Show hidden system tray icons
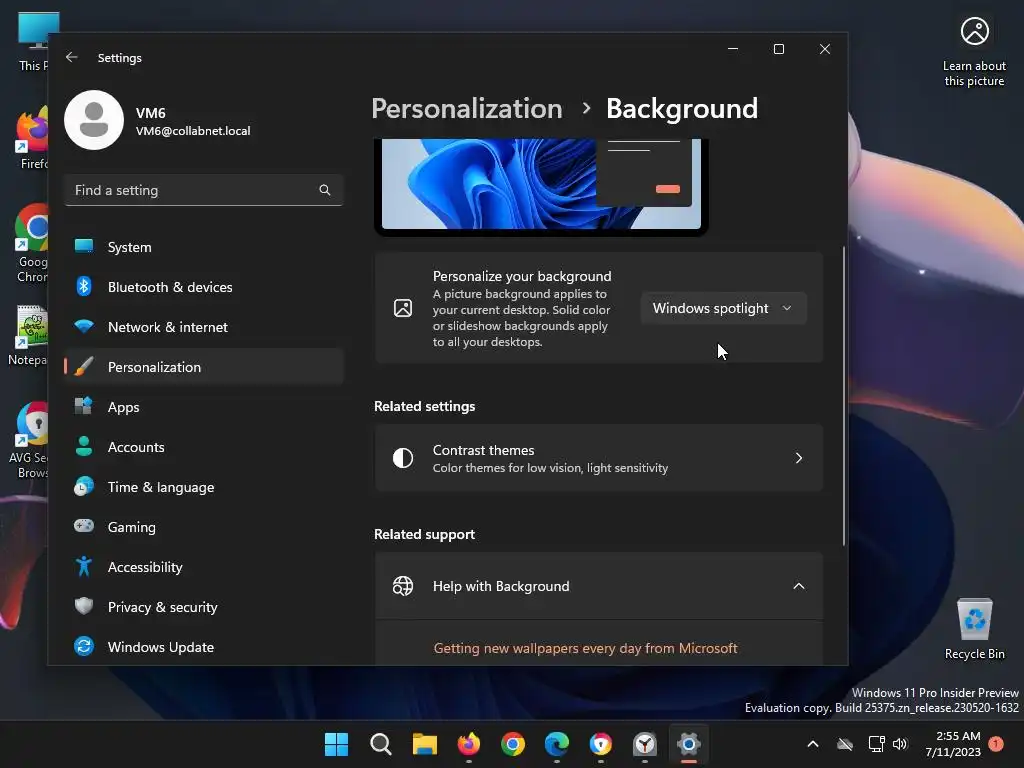This screenshot has width=1024, height=768. coord(813,744)
